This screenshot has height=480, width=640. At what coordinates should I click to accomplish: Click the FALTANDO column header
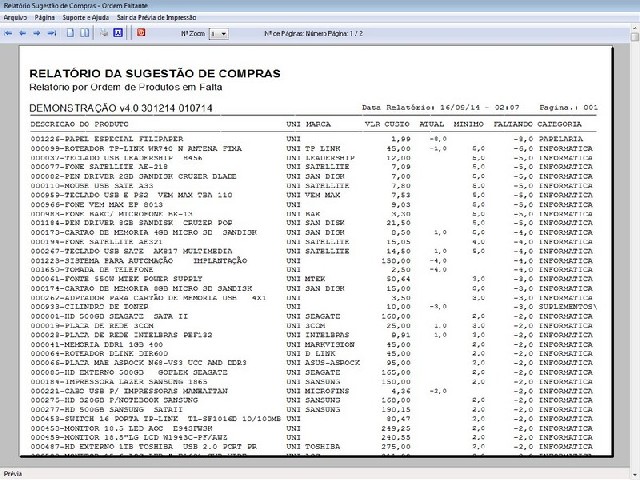[x=513, y=124]
